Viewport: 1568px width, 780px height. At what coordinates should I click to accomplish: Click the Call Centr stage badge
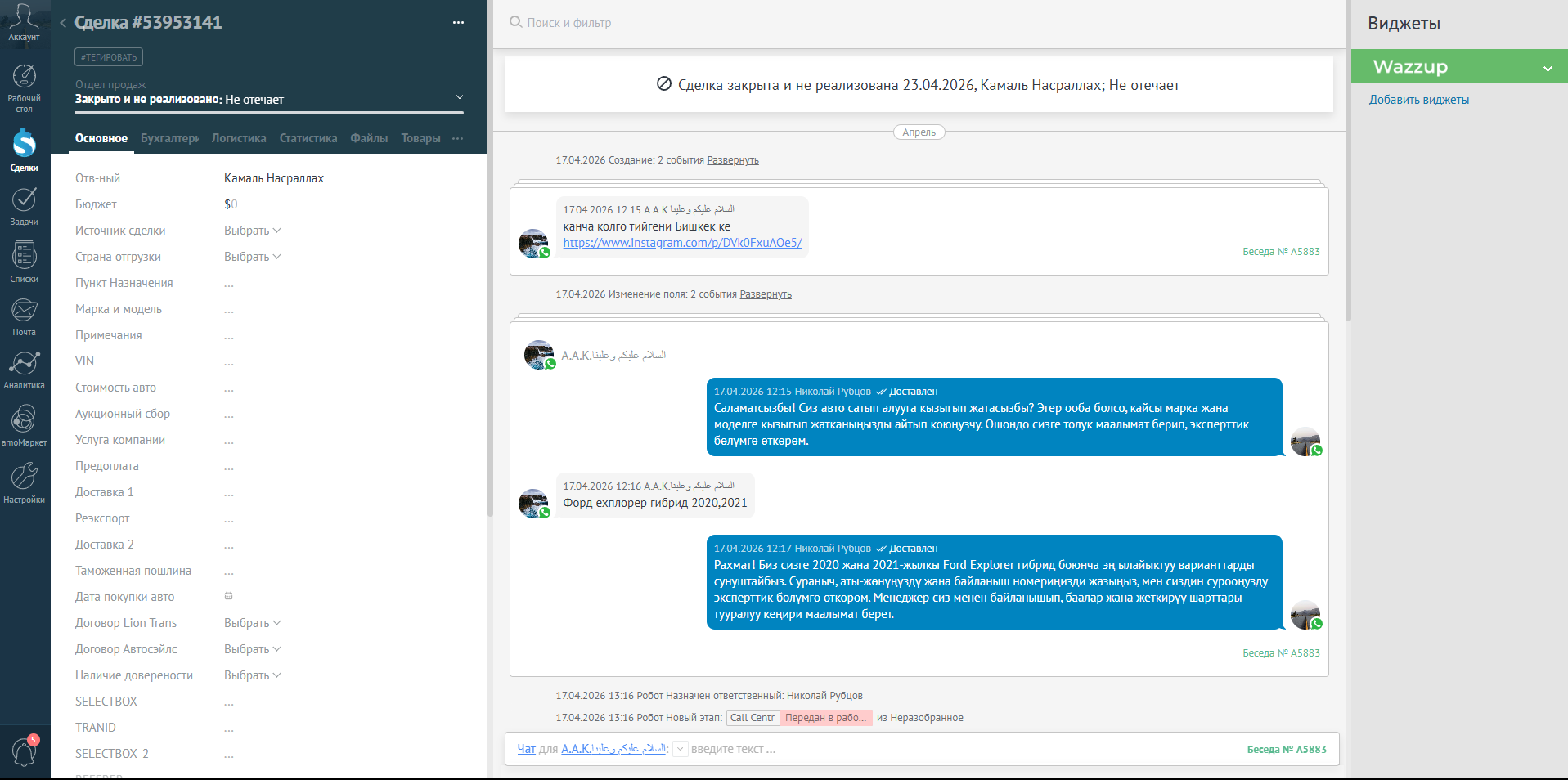pos(753,718)
